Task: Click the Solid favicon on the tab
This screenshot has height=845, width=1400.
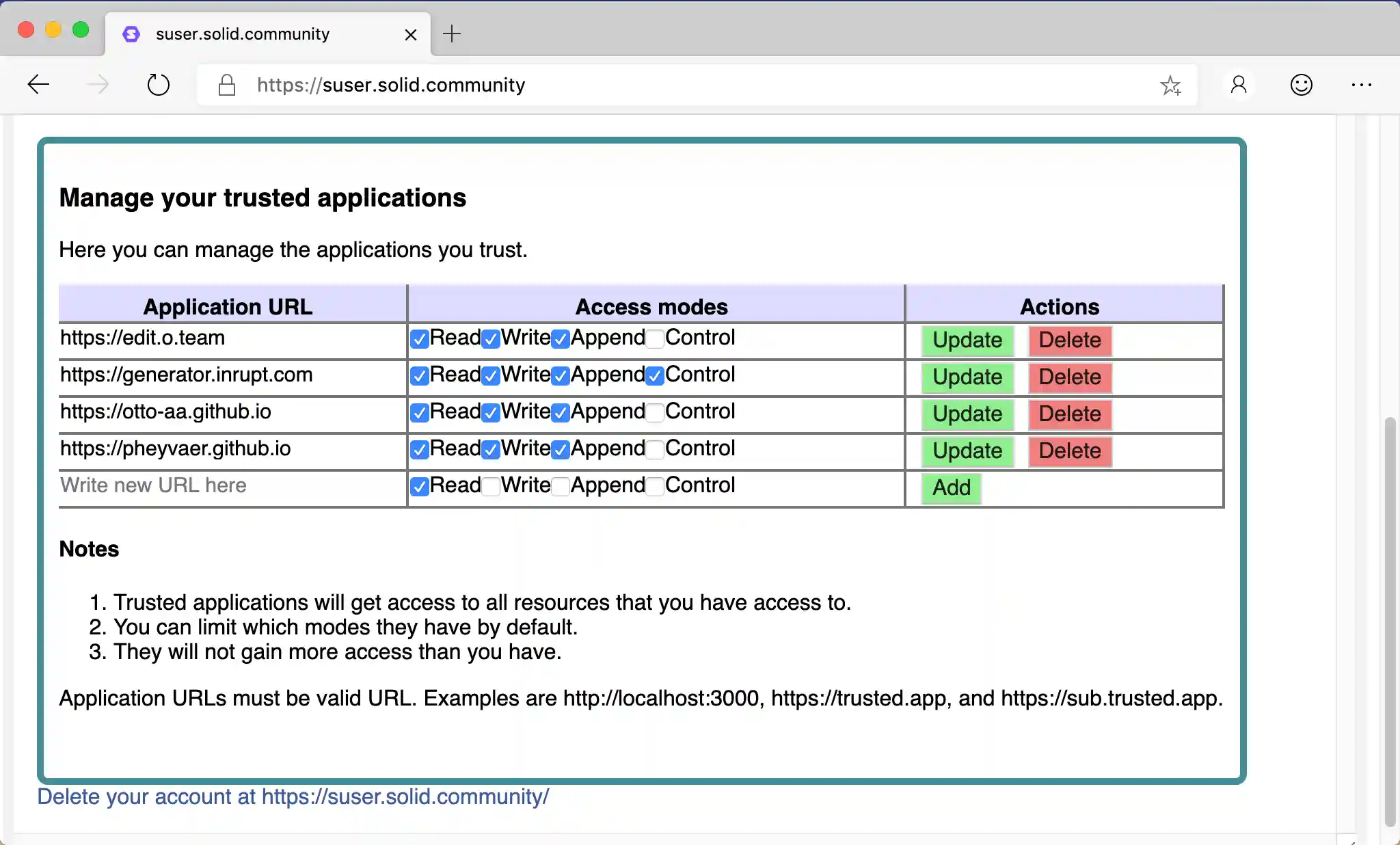Action: click(131, 33)
